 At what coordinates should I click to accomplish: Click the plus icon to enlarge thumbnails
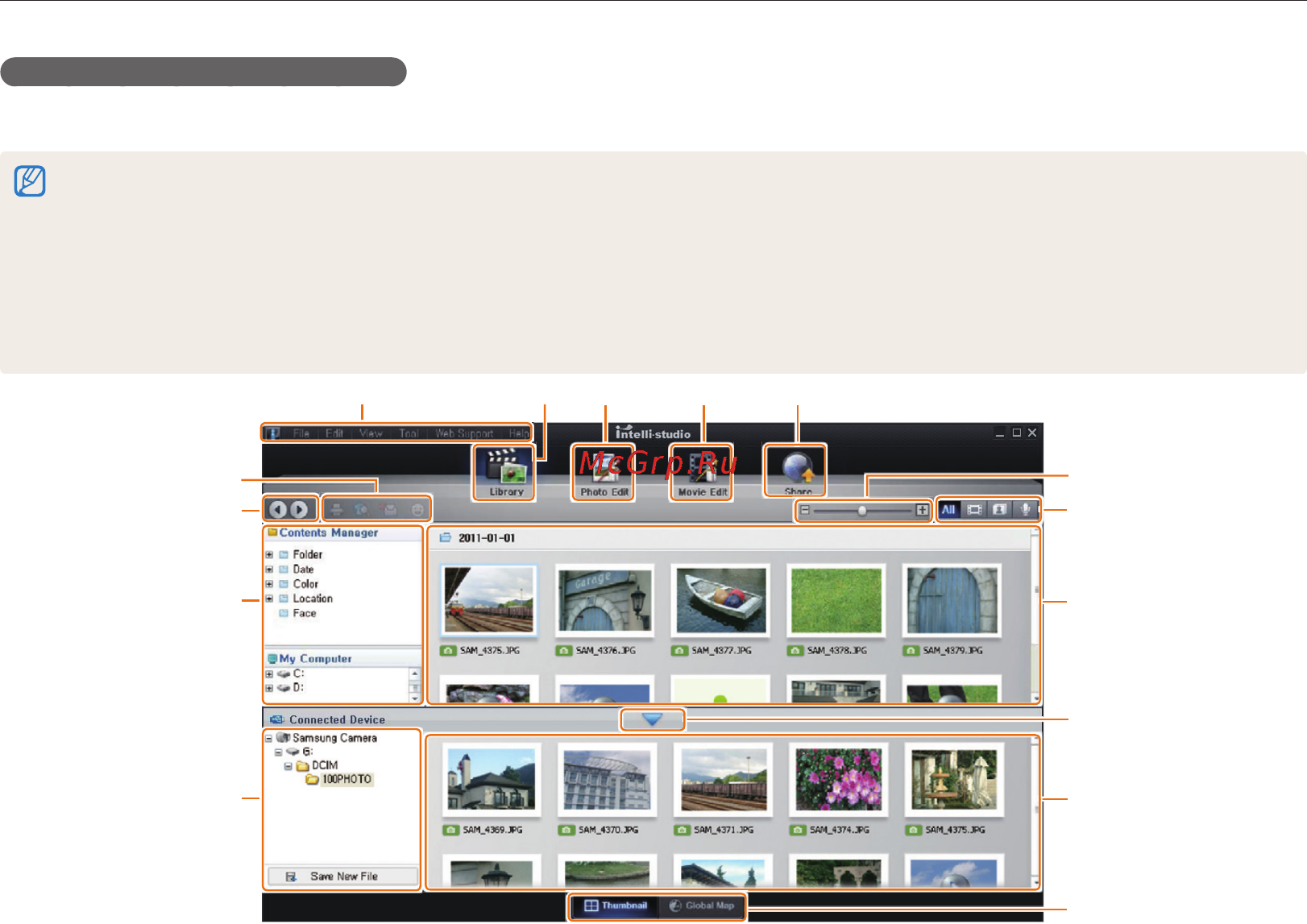(922, 510)
